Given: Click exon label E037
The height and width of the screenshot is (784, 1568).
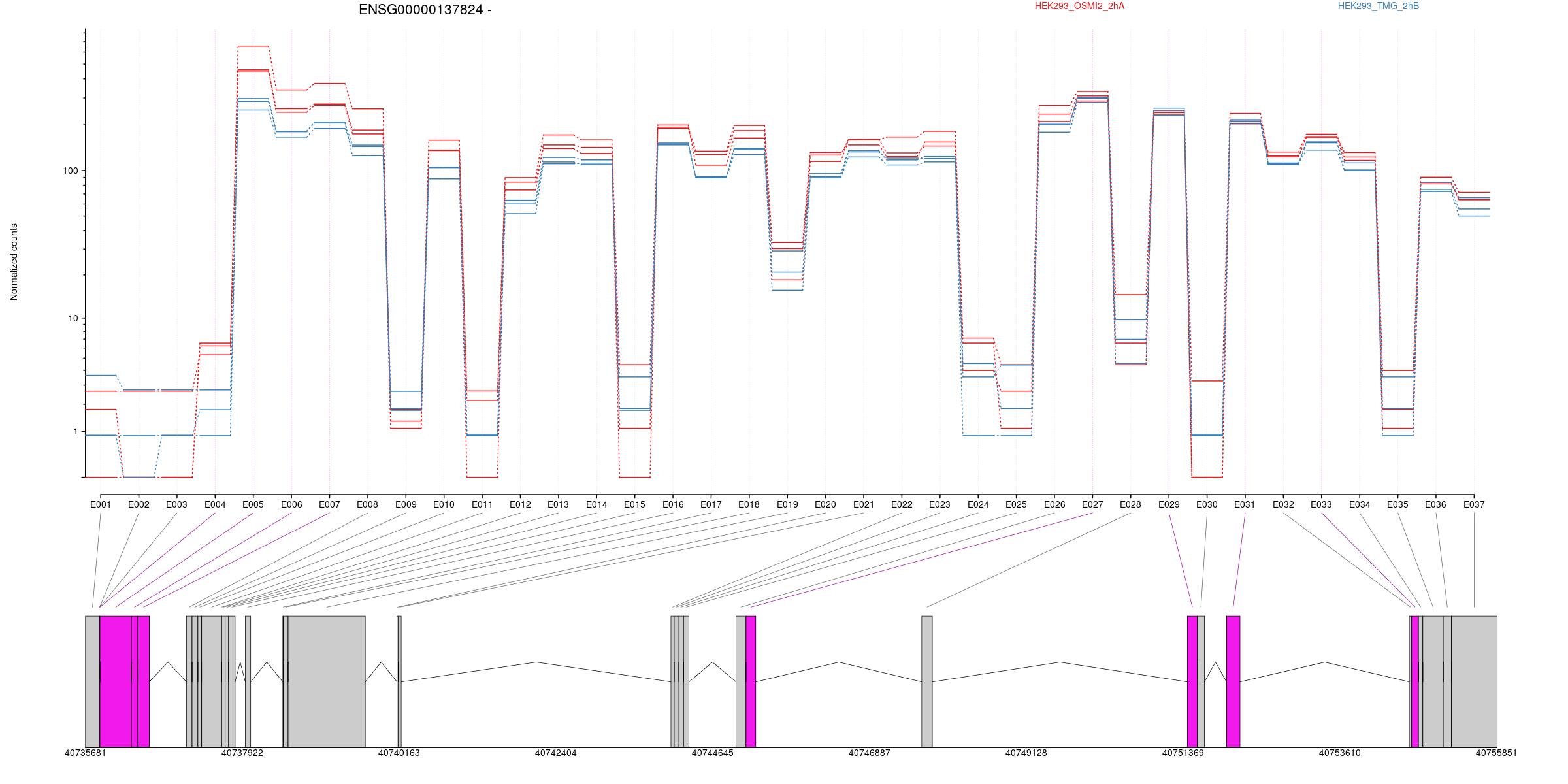Looking at the screenshot, I should pos(1474,504).
